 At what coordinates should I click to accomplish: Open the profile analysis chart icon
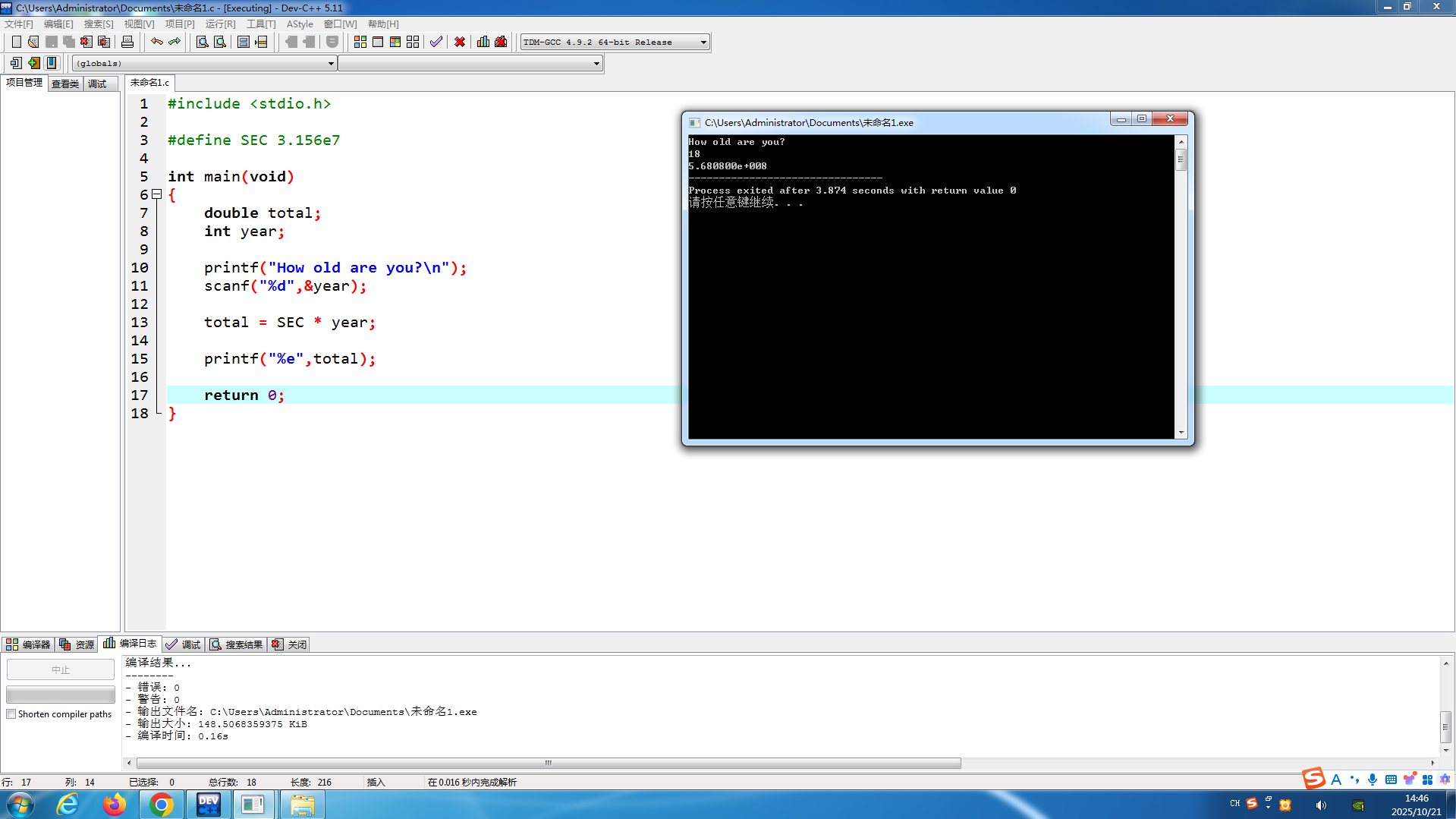[x=483, y=42]
